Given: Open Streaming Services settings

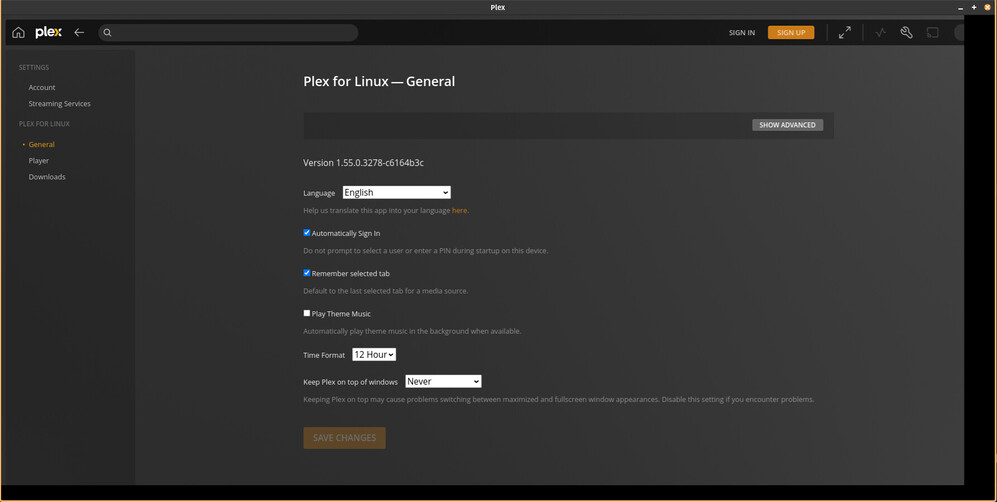Looking at the screenshot, I should (x=59, y=104).
